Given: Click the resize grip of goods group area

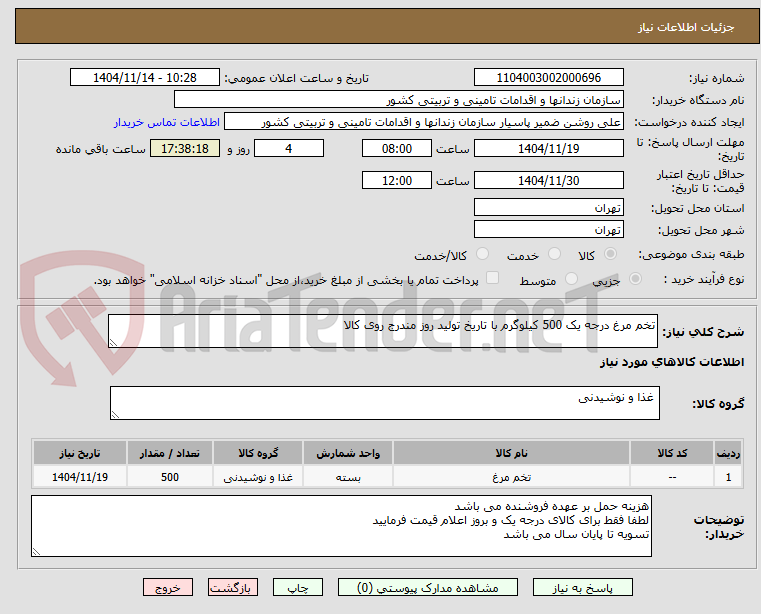Looking at the screenshot, I should point(115,415).
